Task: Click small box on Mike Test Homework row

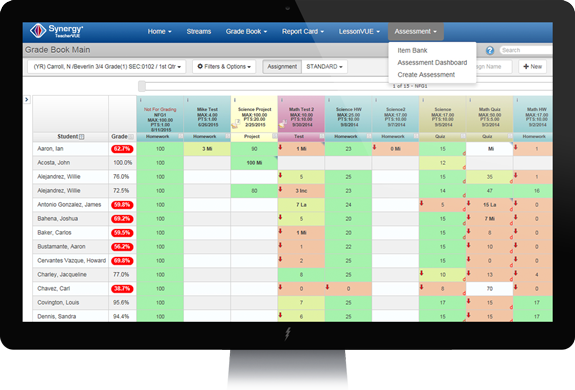Action: [x=228, y=136]
